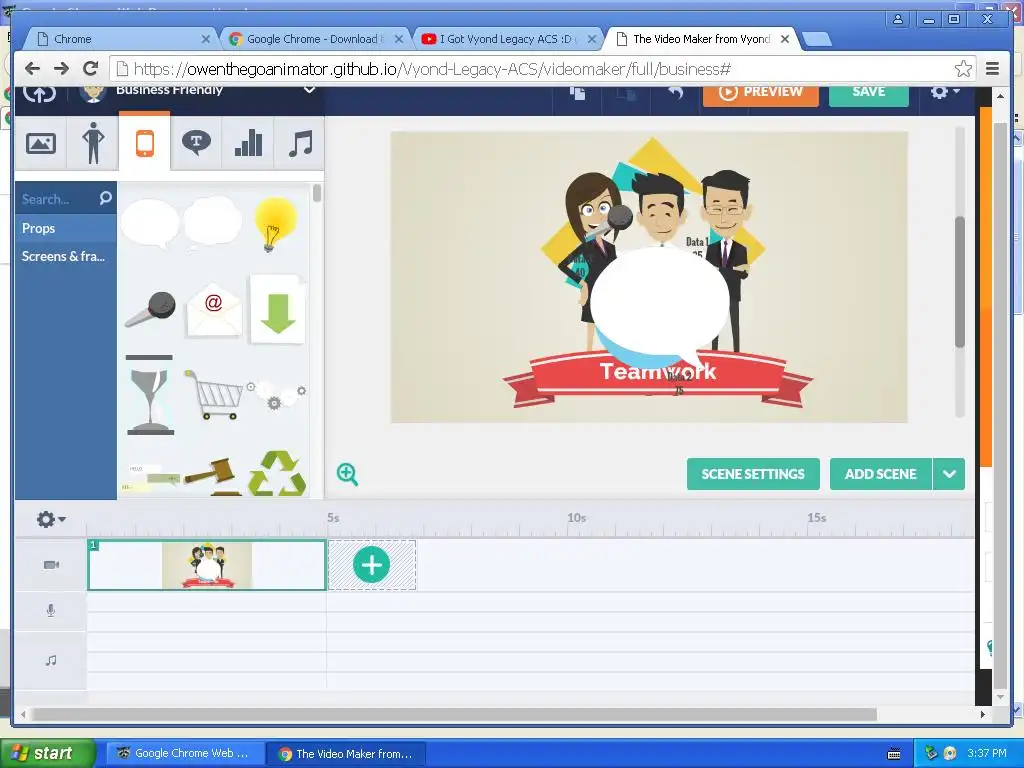Viewport: 1024px width, 768px height.
Task: Click the props panel scrollbar
Action: (317, 194)
